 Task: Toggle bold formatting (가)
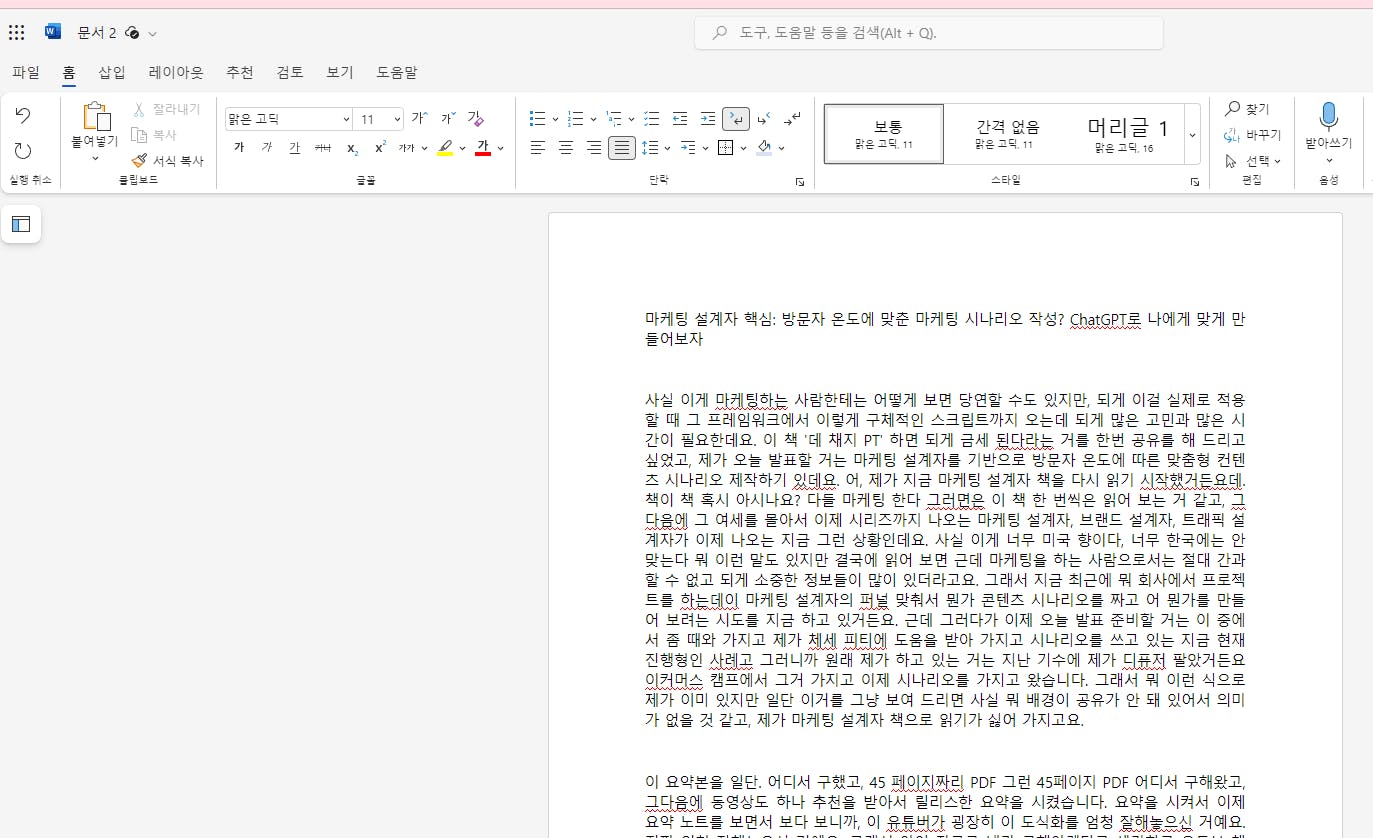[239, 148]
